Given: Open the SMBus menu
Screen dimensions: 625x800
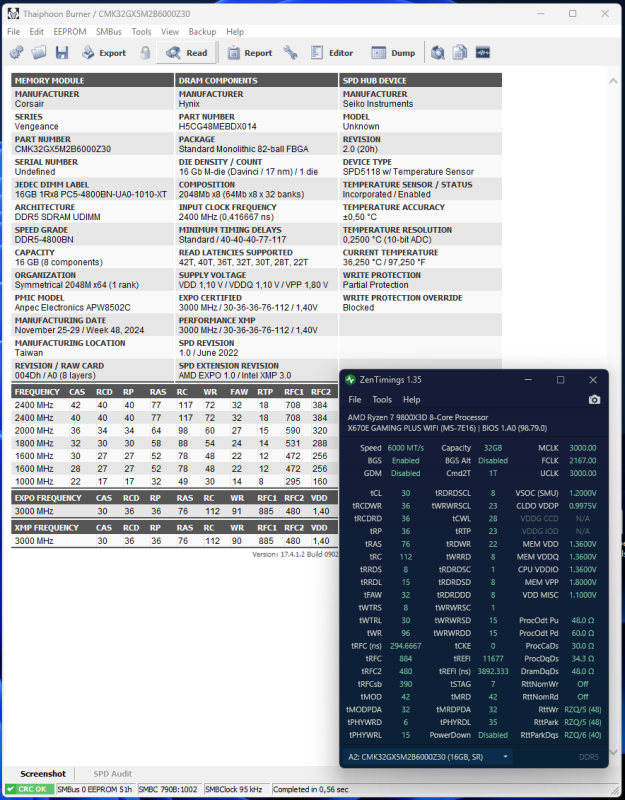Looking at the screenshot, I should click(109, 32).
